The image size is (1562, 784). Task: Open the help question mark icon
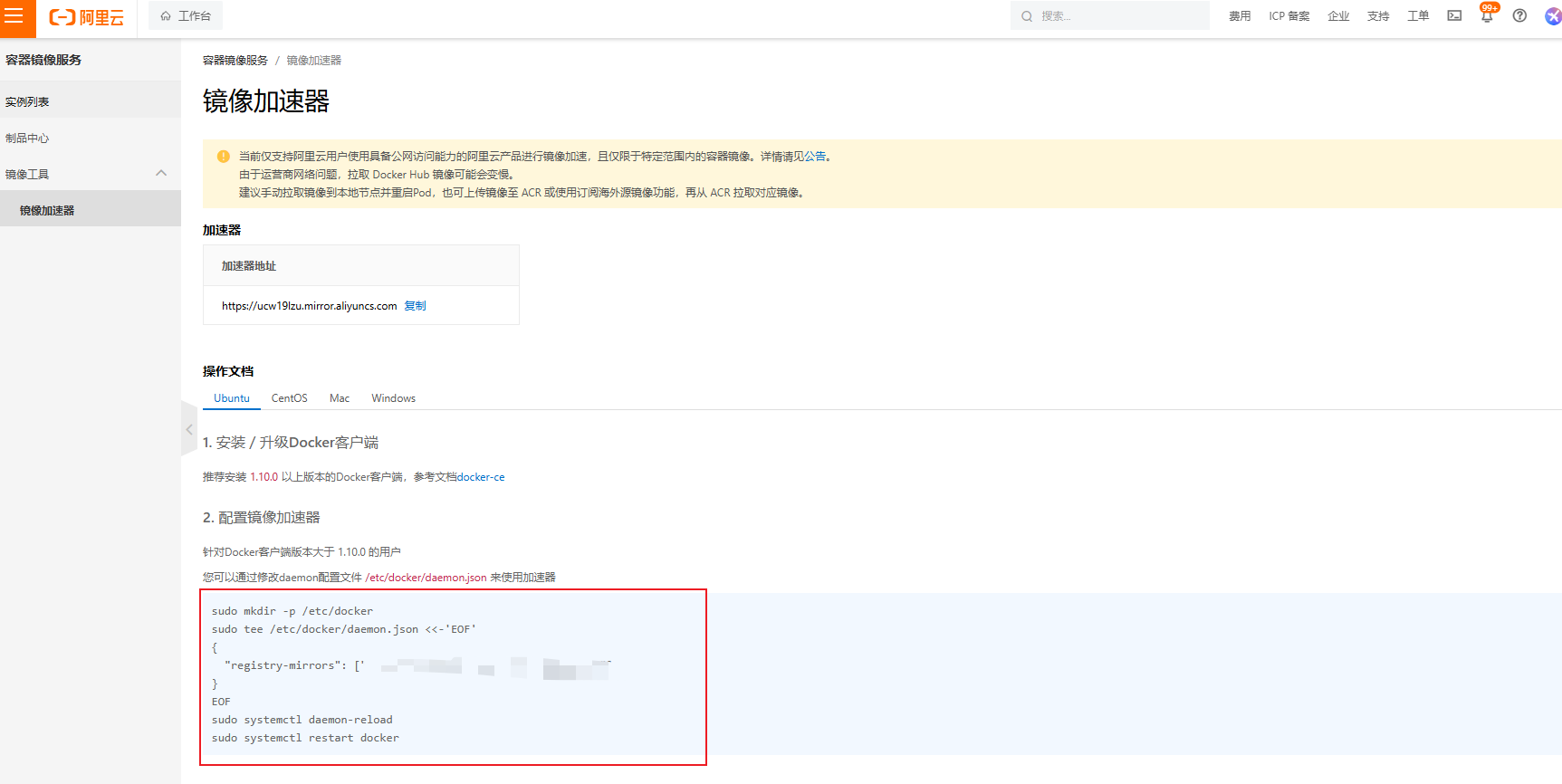coord(1519,16)
